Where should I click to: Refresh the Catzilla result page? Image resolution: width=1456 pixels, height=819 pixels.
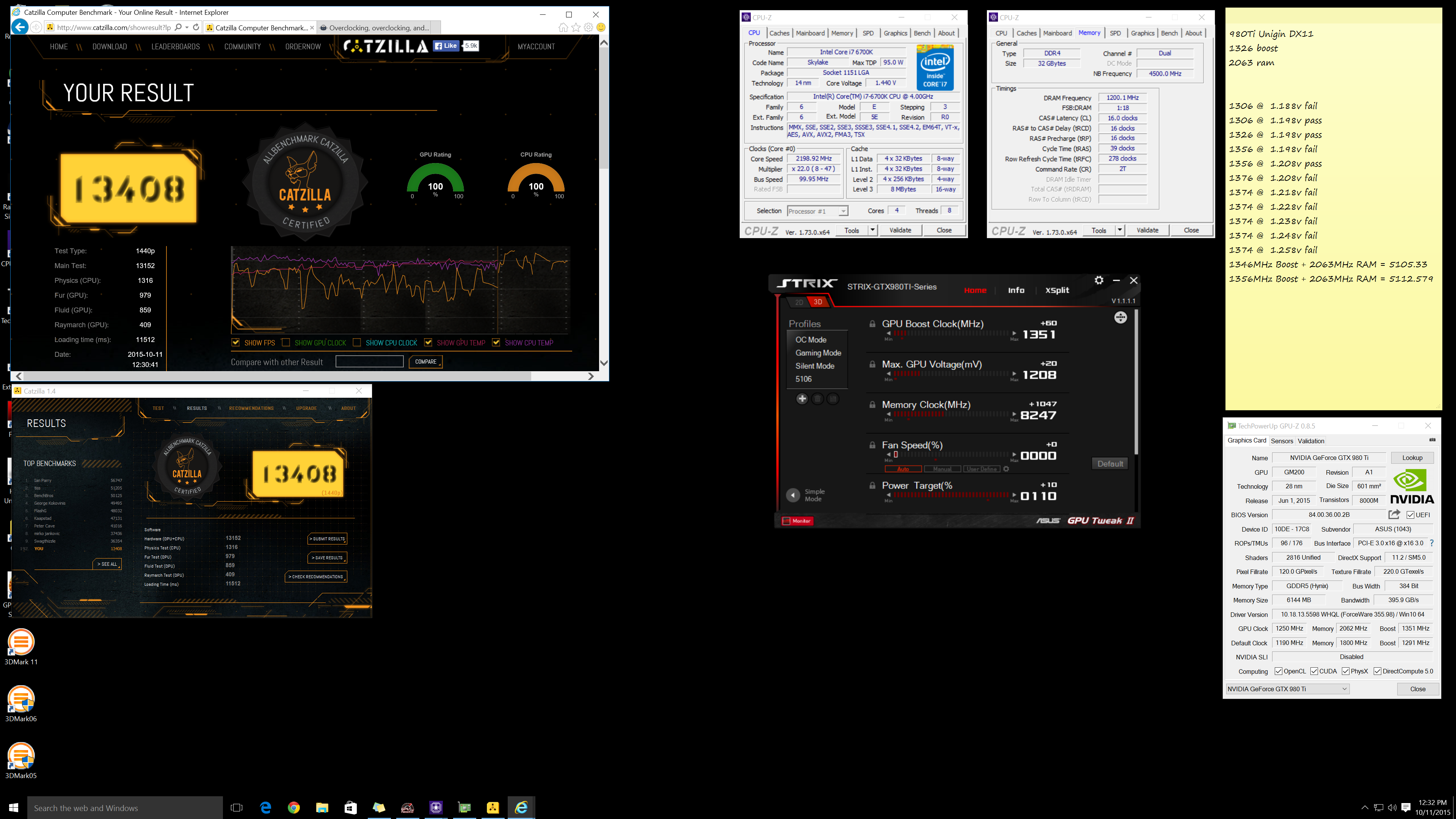pyautogui.click(x=196, y=27)
